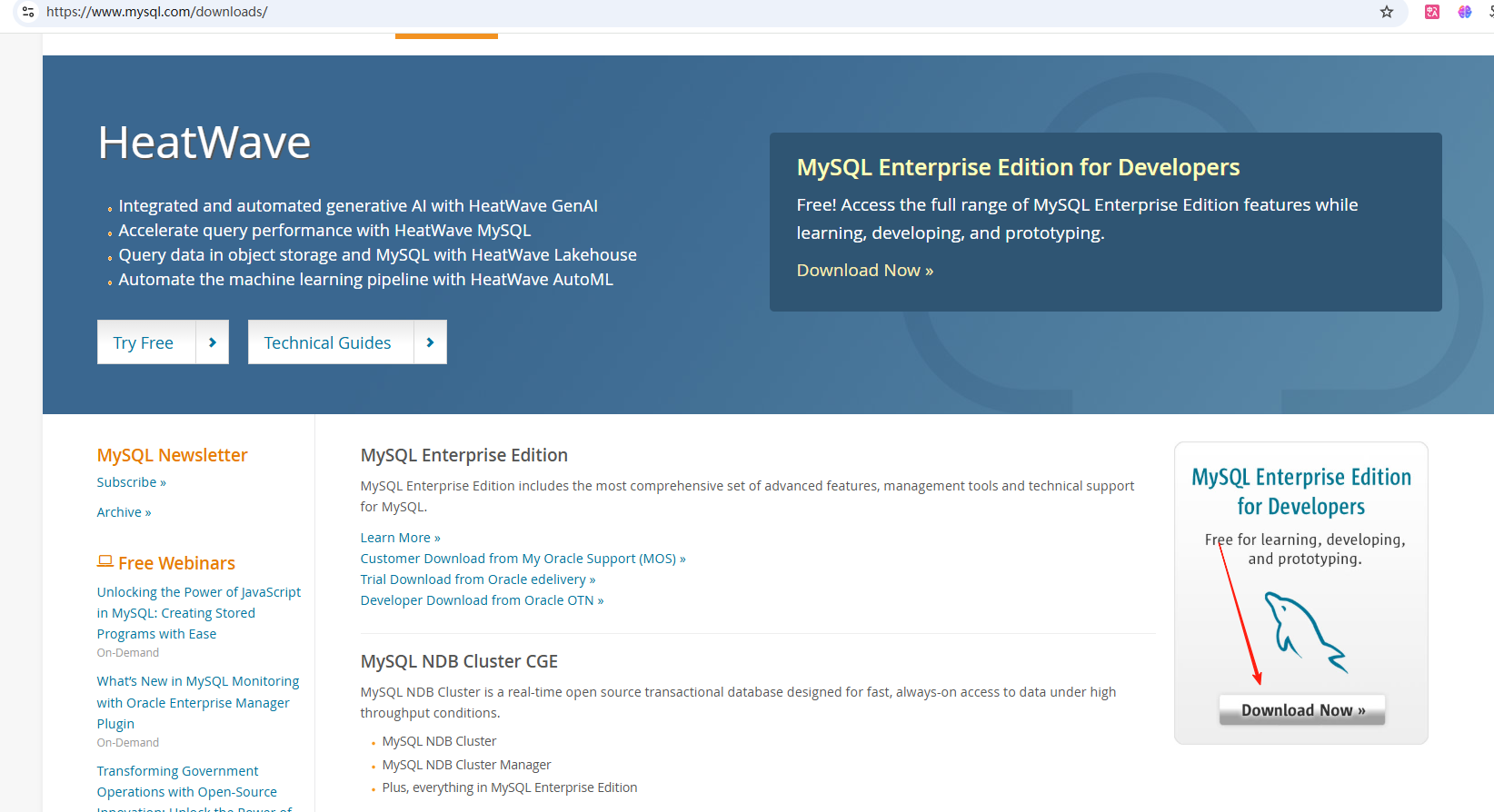Open the translate extension icon
This screenshot has height=812, width=1494.
pyautogui.click(x=1432, y=12)
